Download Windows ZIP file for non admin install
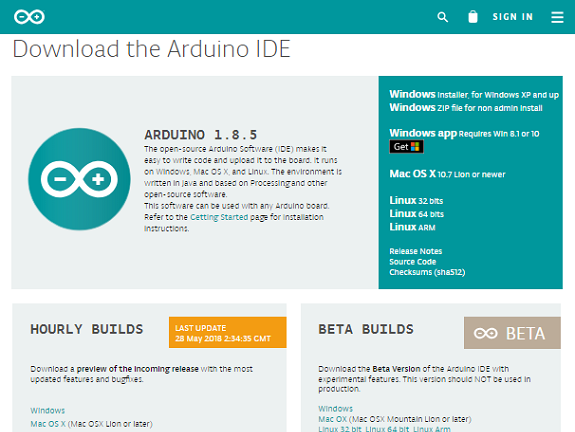This screenshot has height=432, width=575. point(466,107)
